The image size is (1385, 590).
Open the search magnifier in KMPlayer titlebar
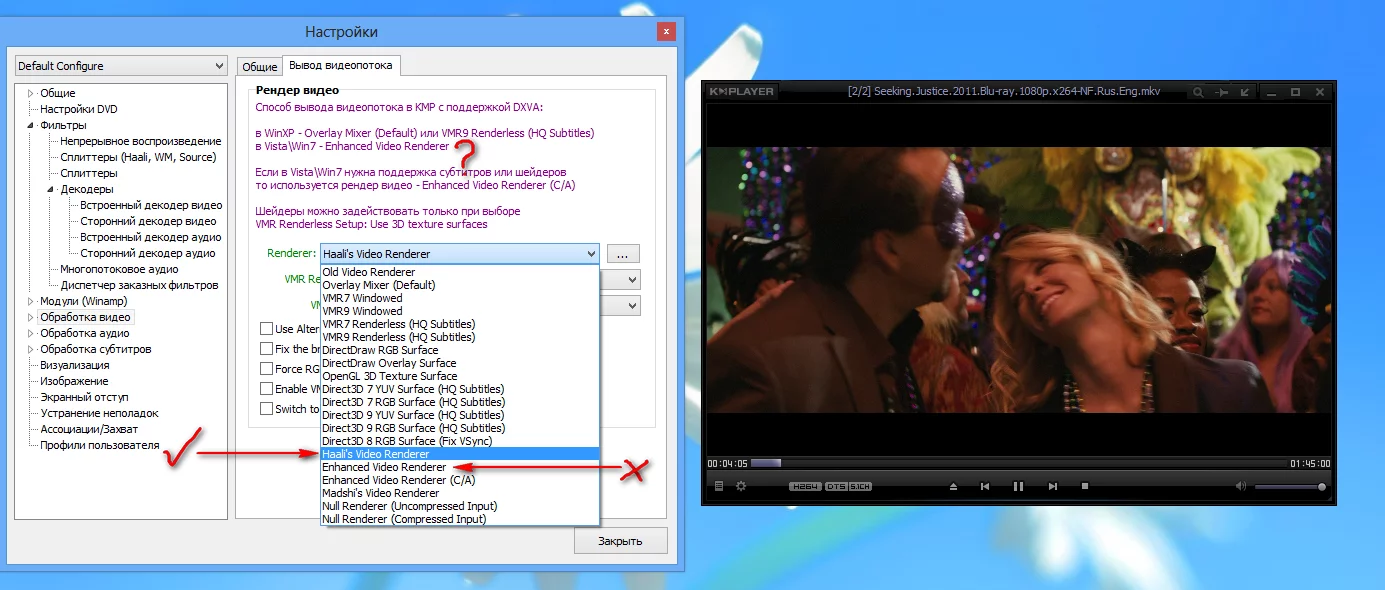click(x=1197, y=90)
